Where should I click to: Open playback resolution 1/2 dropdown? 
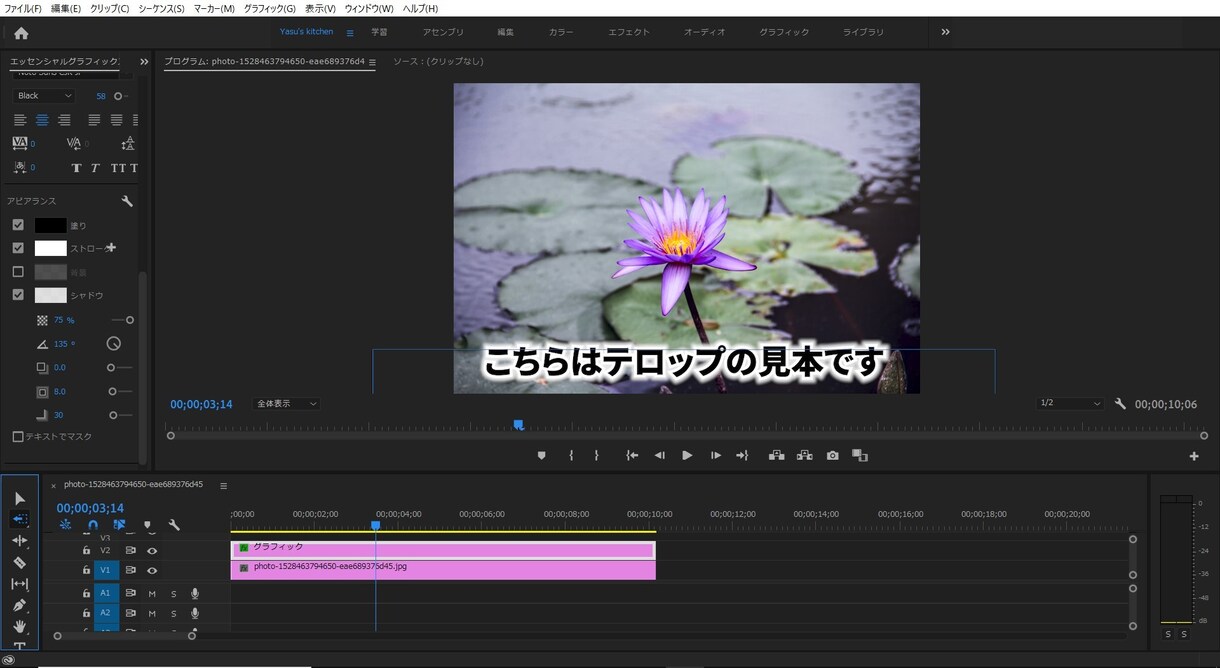pos(1070,404)
